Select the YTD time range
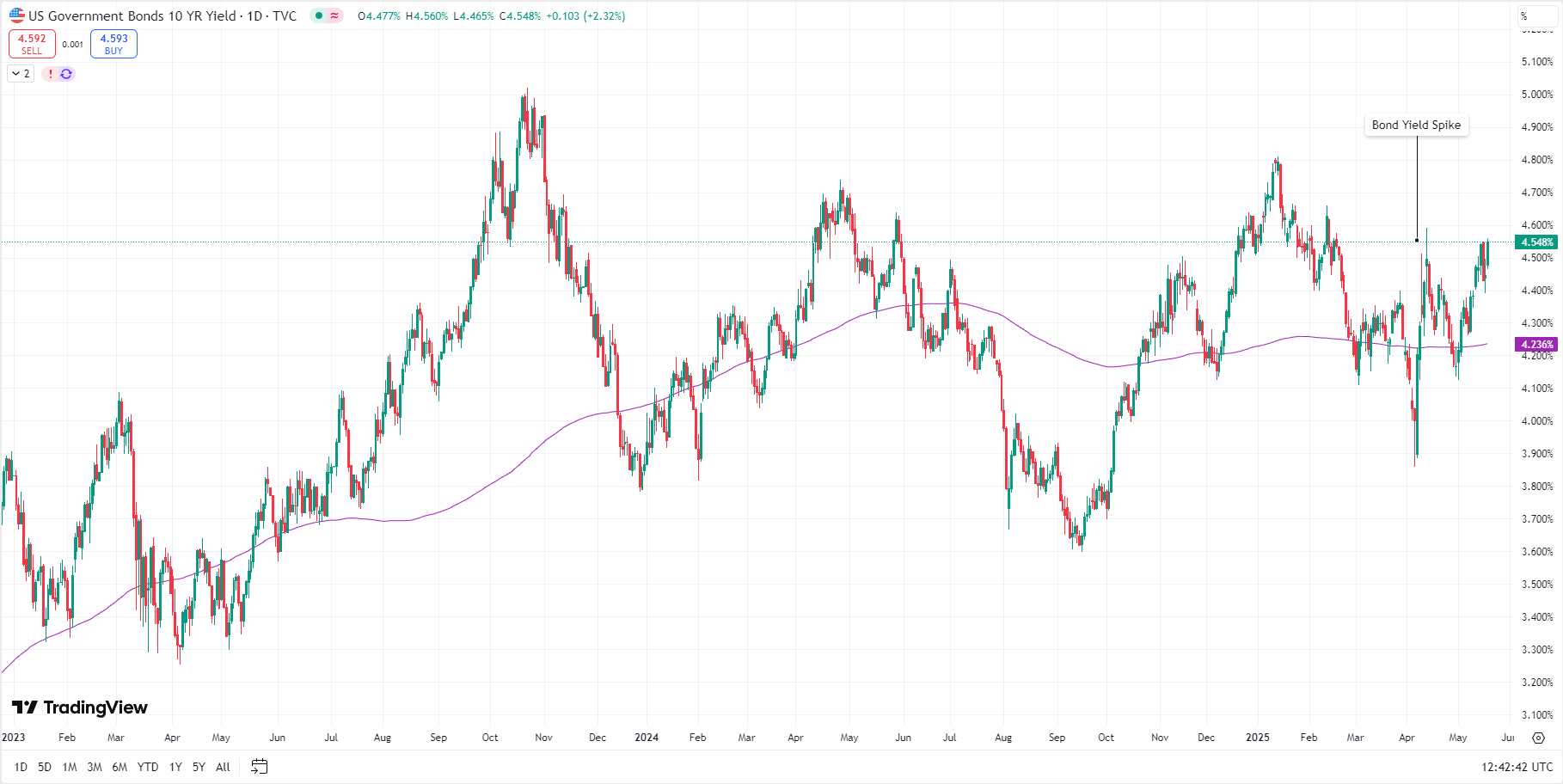The image size is (1563, 784). tap(148, 767)
